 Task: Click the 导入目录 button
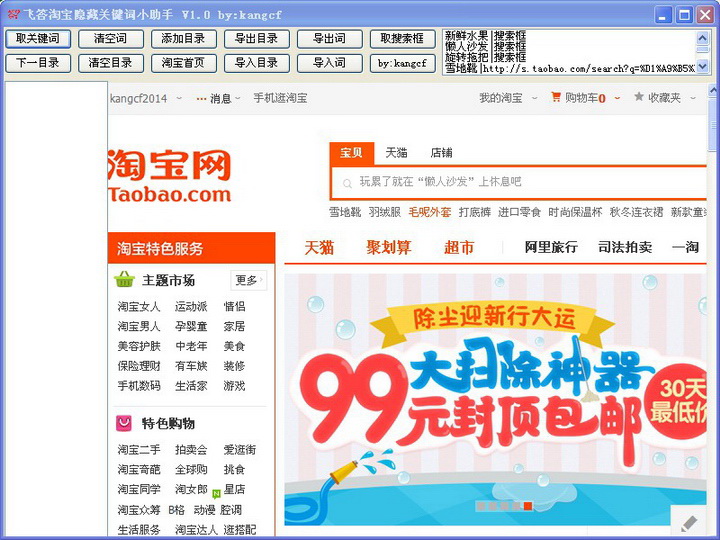[x=256, y=63]
